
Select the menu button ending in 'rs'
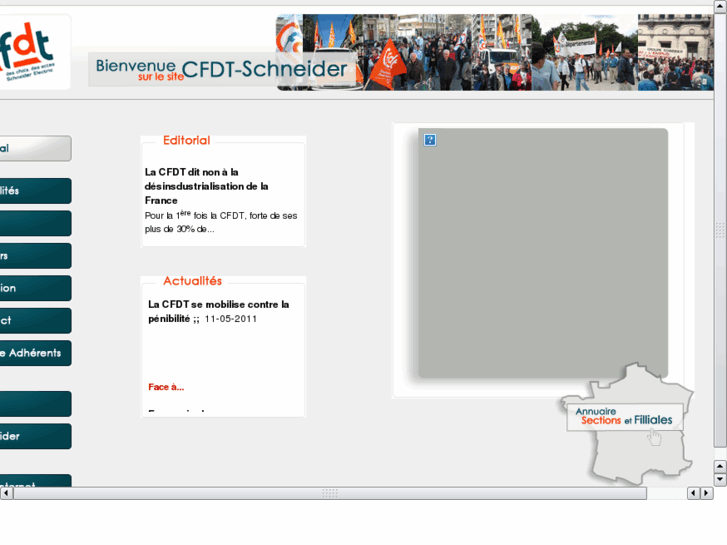(x=35, y=256)
